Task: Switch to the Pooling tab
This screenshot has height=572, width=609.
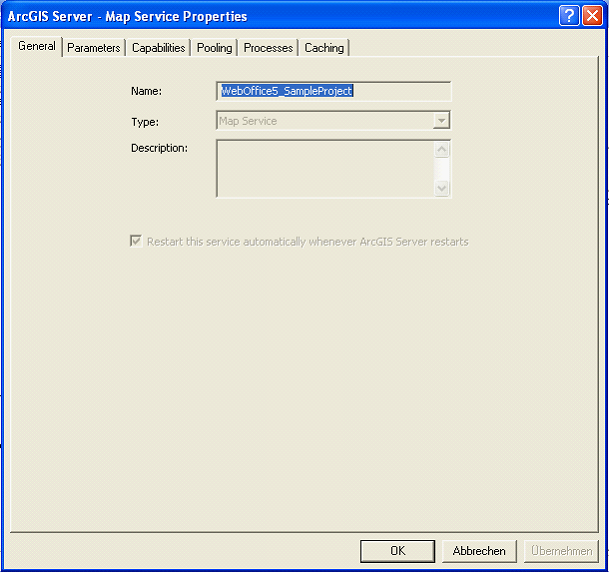Action: coord(214,48)
